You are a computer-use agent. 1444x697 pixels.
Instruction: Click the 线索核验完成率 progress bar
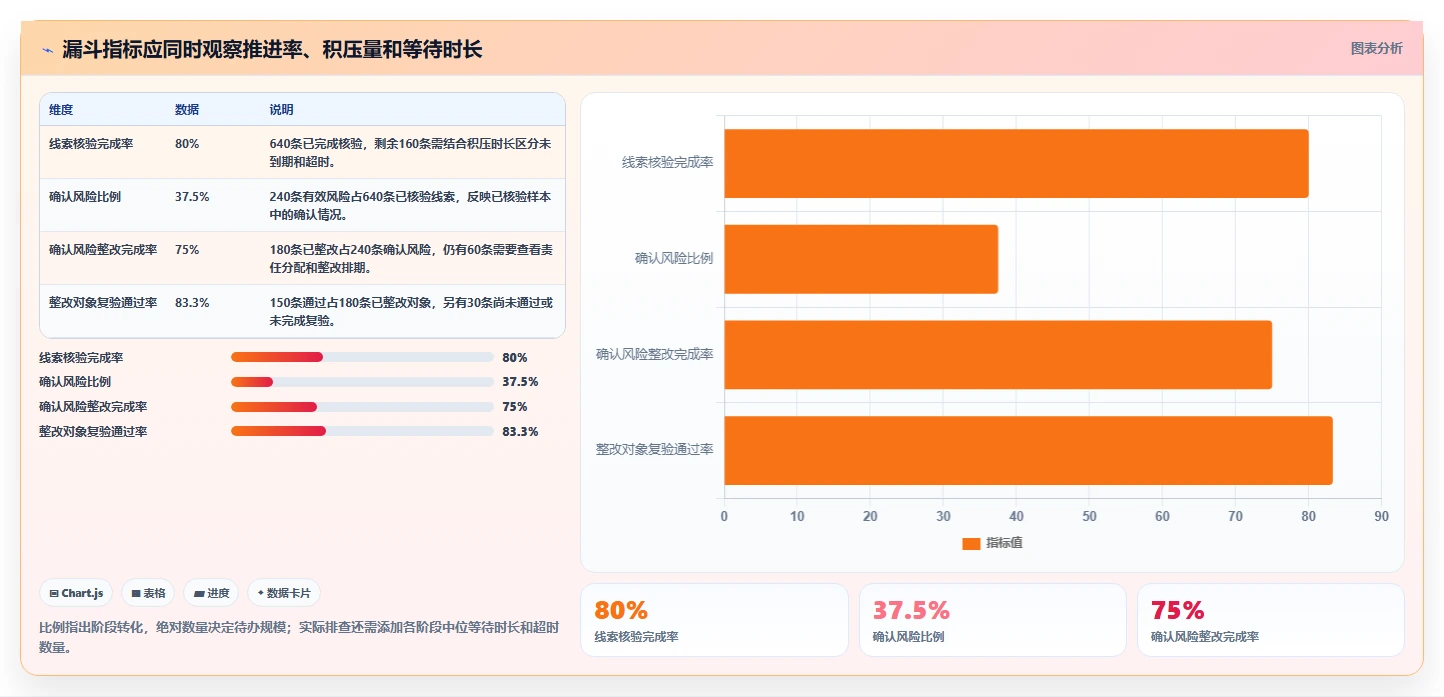click(x=362, y=357)
